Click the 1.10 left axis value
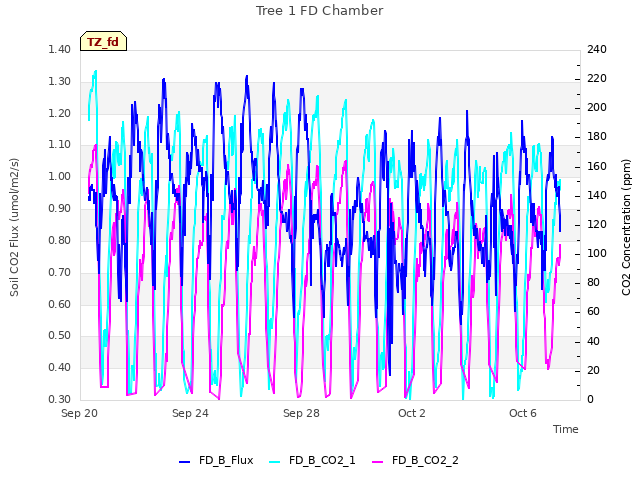The image size is (640, 480). tap(60, 145)
